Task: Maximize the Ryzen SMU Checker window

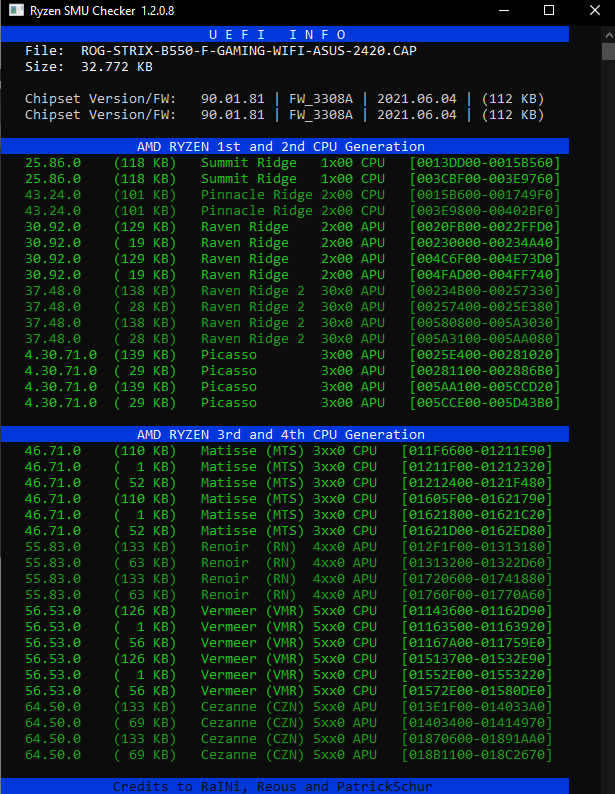Action: tap(549, 11)
